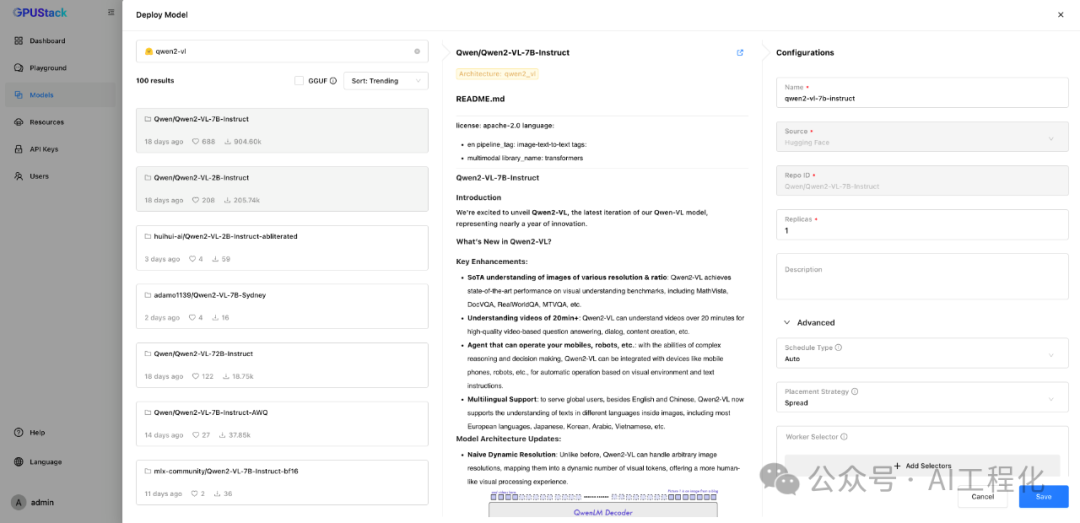Clear the qwen2-vl search text
The height and width of the screenshot is (523, 1080).
coord(417,51)
